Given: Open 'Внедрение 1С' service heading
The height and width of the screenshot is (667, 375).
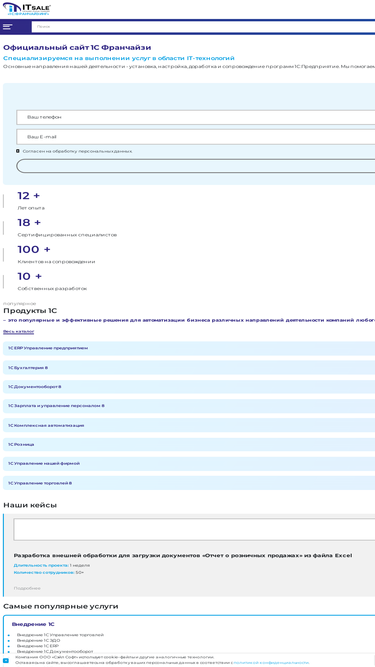Looking at the screenshot, I should pyautogui.click(x=33, y=624).
